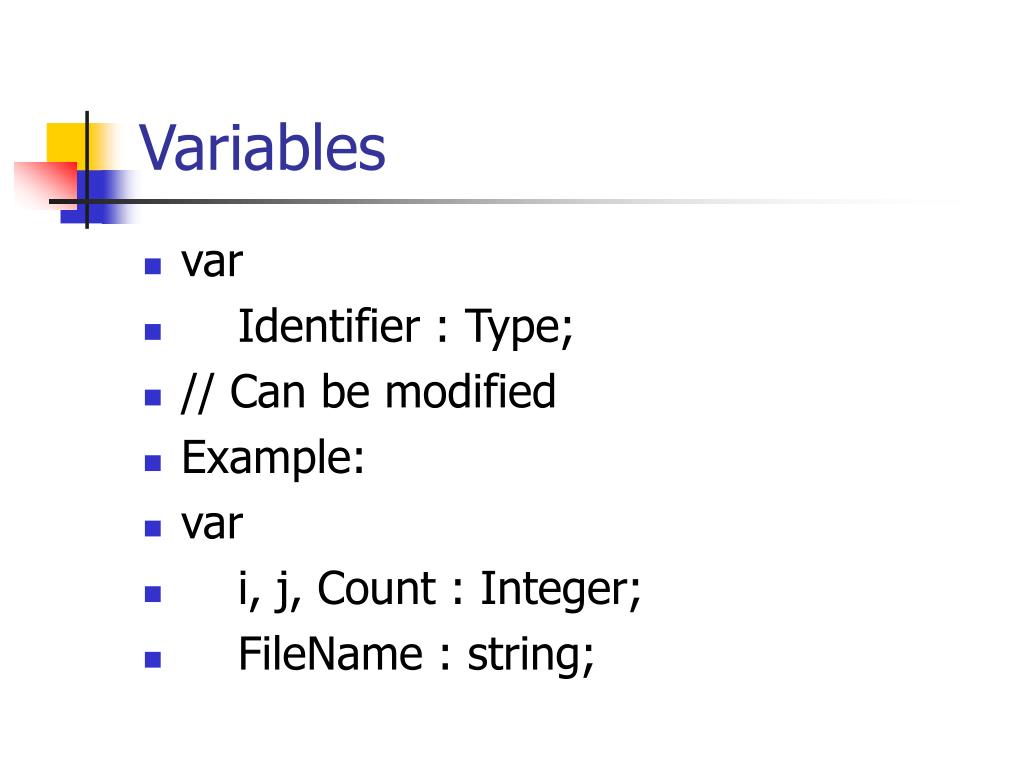Click the bullet beside the second var
This screenshot has height=768, width=1024.
click(x=153, y=528)
